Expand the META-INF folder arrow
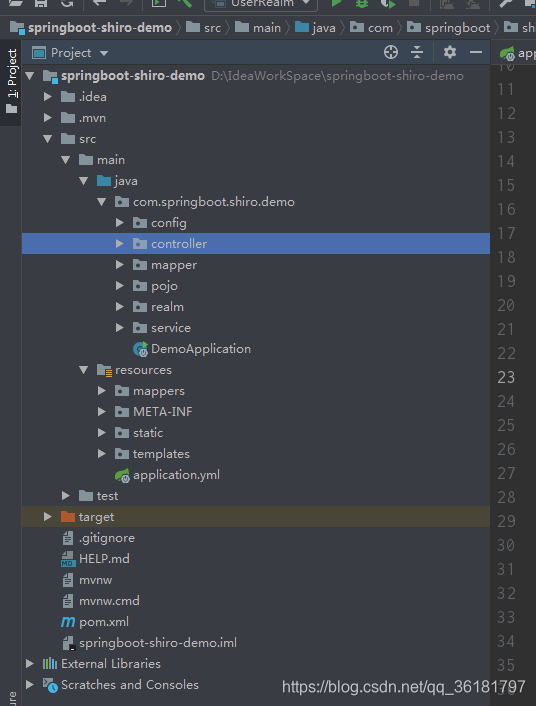The height and width of the screenshot is (706, 536). point(102,412)
